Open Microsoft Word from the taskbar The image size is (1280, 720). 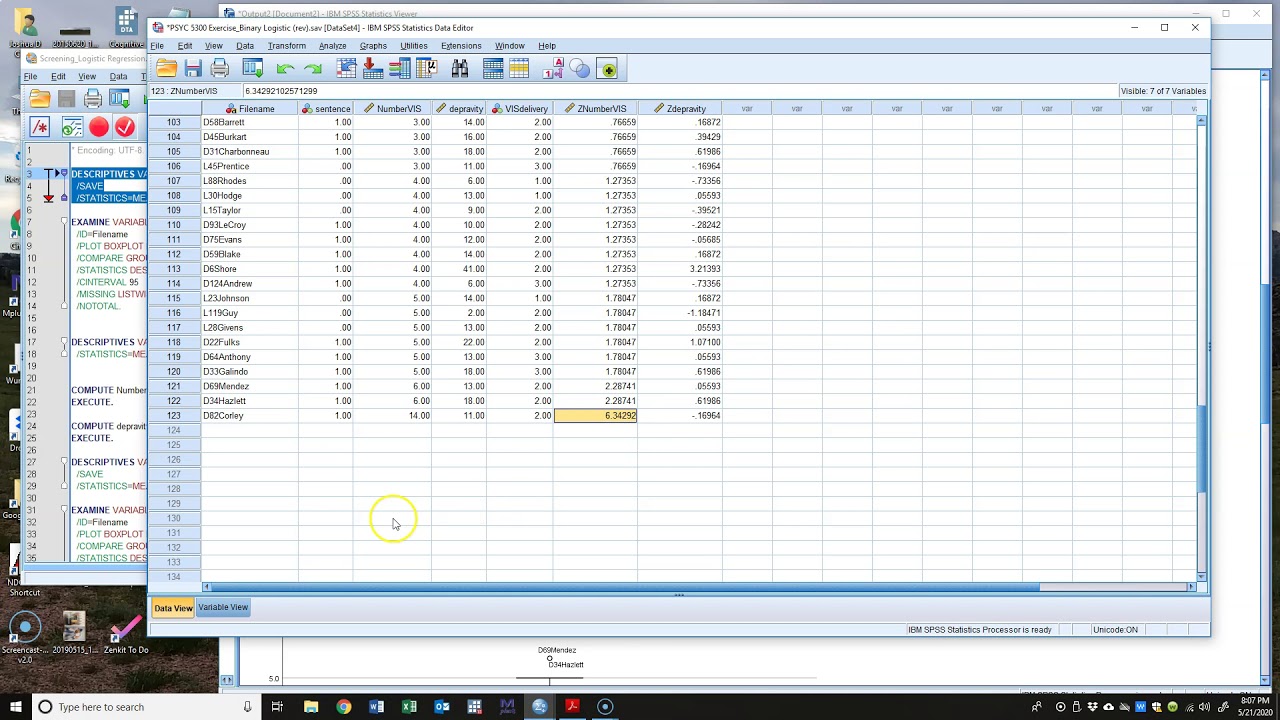[376, 707]
